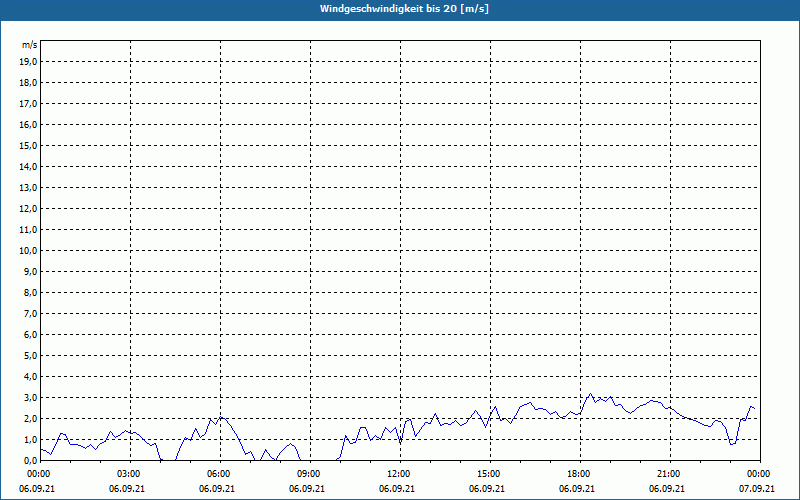The image size is (800, 500).
Task: Click the 2,0 y-axis value
Action: (31, 418)
